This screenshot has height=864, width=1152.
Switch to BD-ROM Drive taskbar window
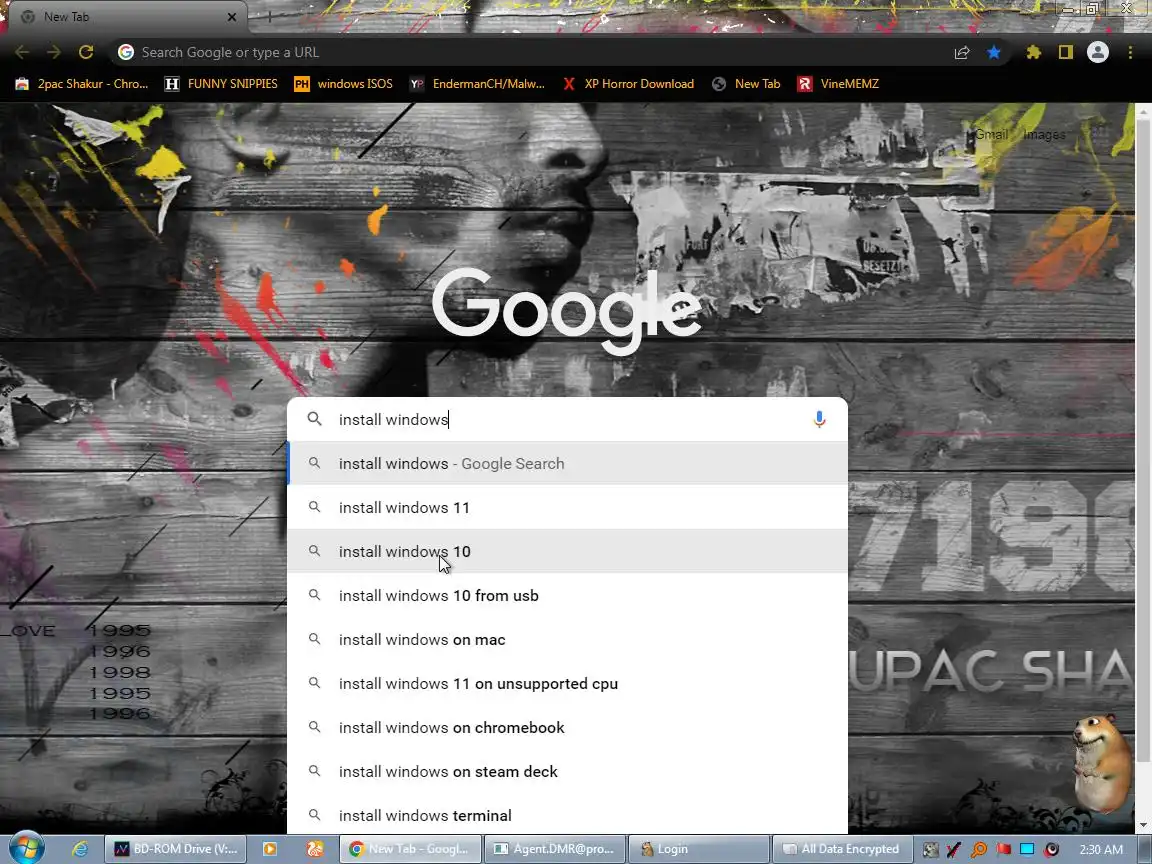(176, 849)
